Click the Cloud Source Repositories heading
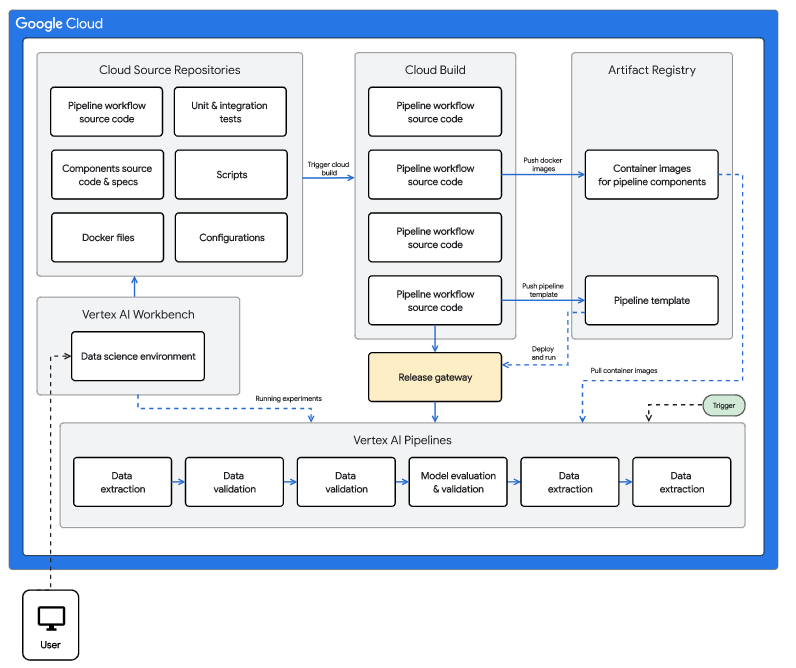796x668 pixels. pyautogui.click(x=170, y=70)
